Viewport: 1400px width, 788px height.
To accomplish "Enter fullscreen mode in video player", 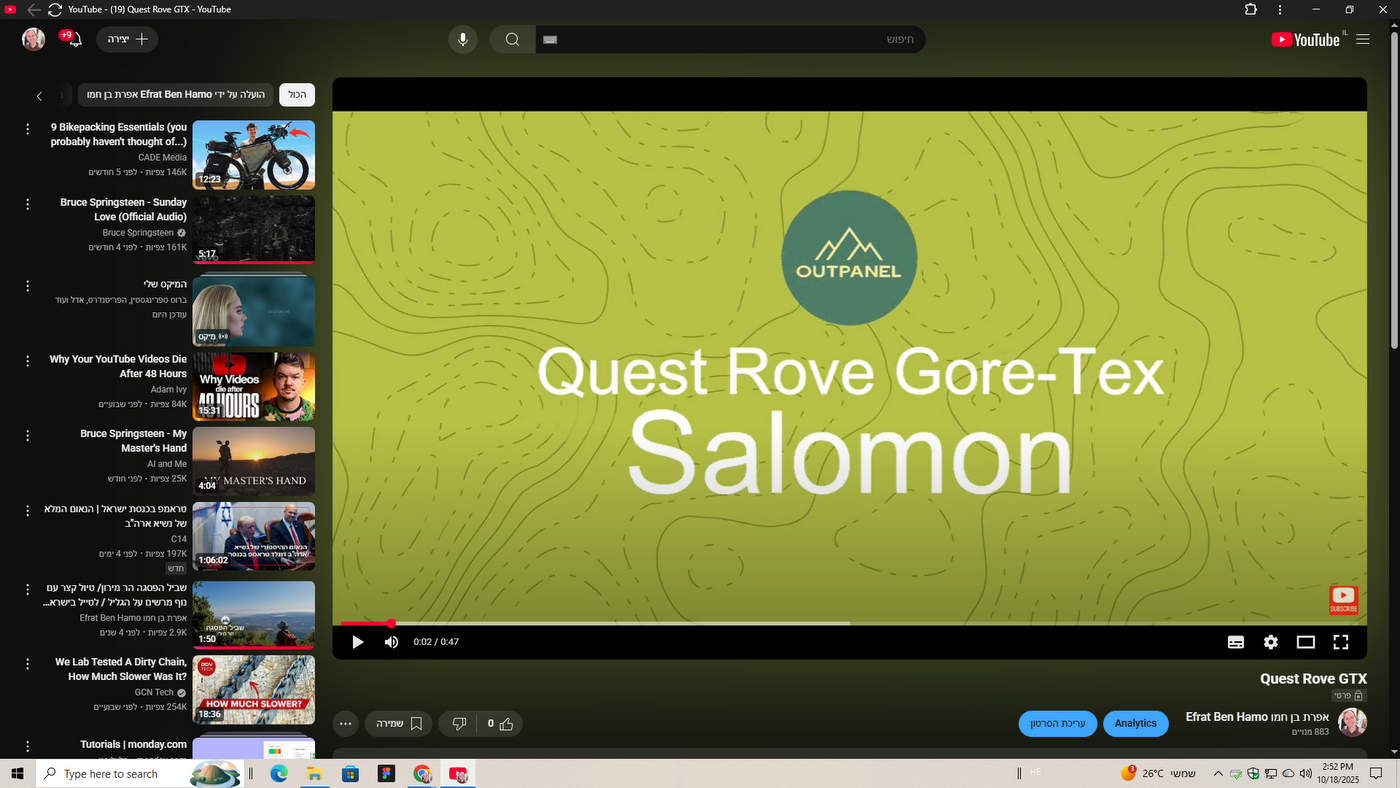I will (x=1340, y=642).
